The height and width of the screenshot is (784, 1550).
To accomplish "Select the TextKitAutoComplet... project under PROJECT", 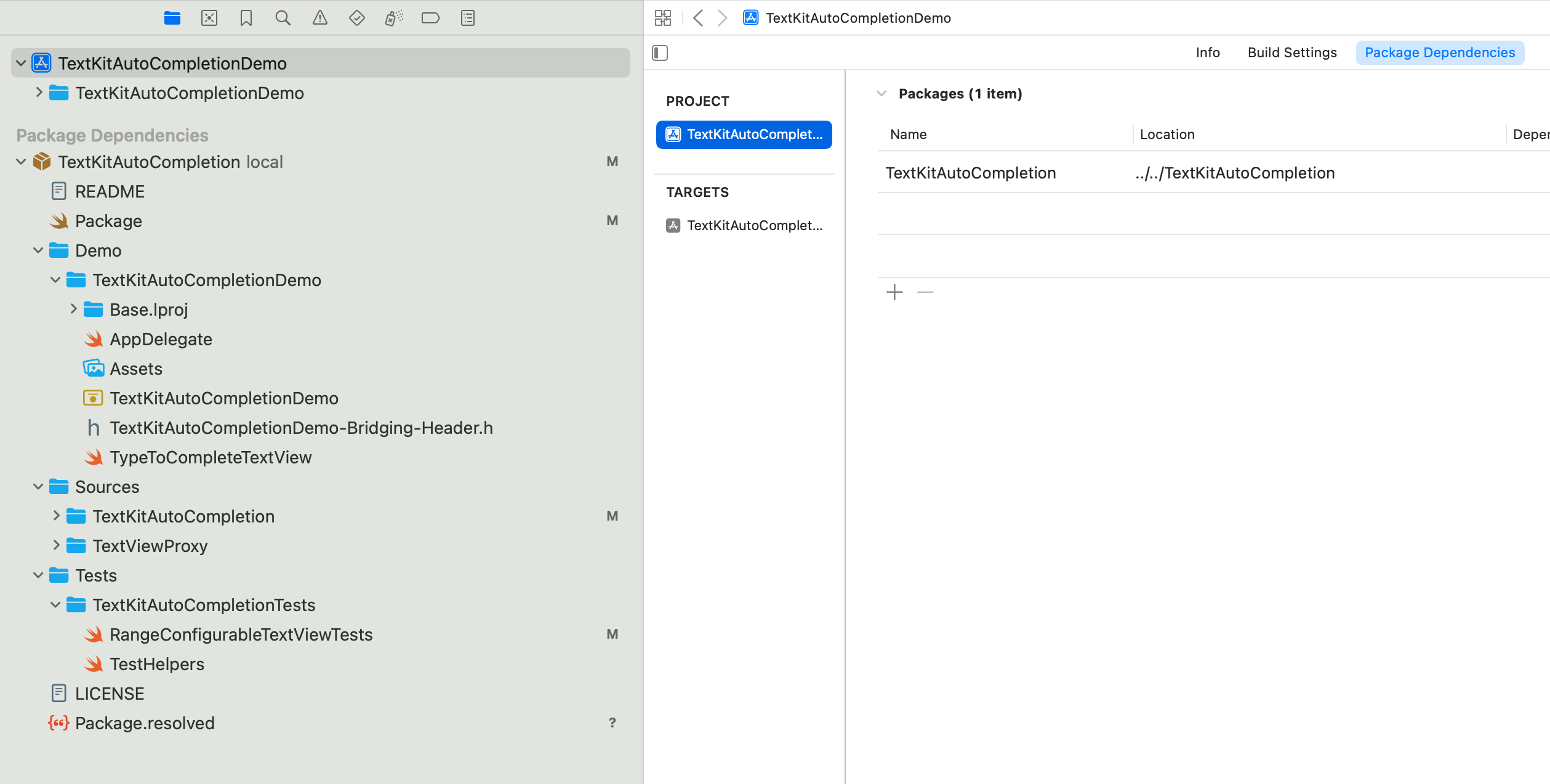I will 744,135.
